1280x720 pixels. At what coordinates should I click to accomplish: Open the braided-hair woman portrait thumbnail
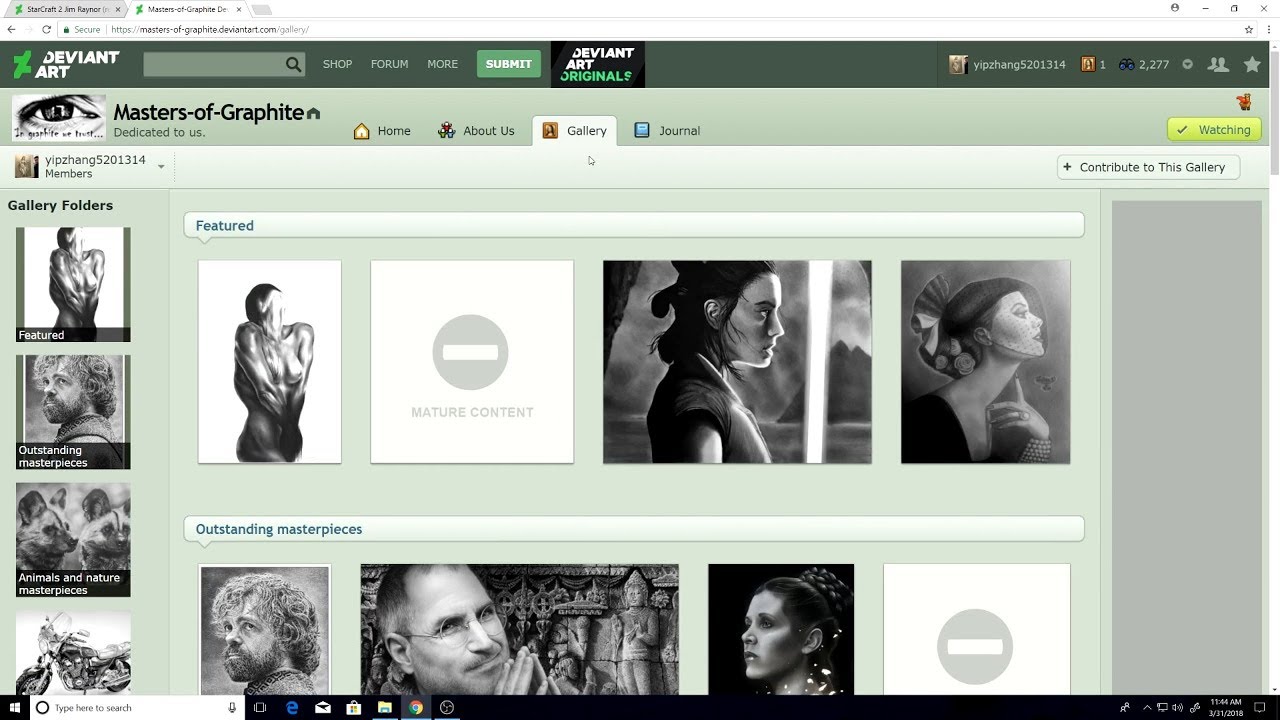coord(781,630)
